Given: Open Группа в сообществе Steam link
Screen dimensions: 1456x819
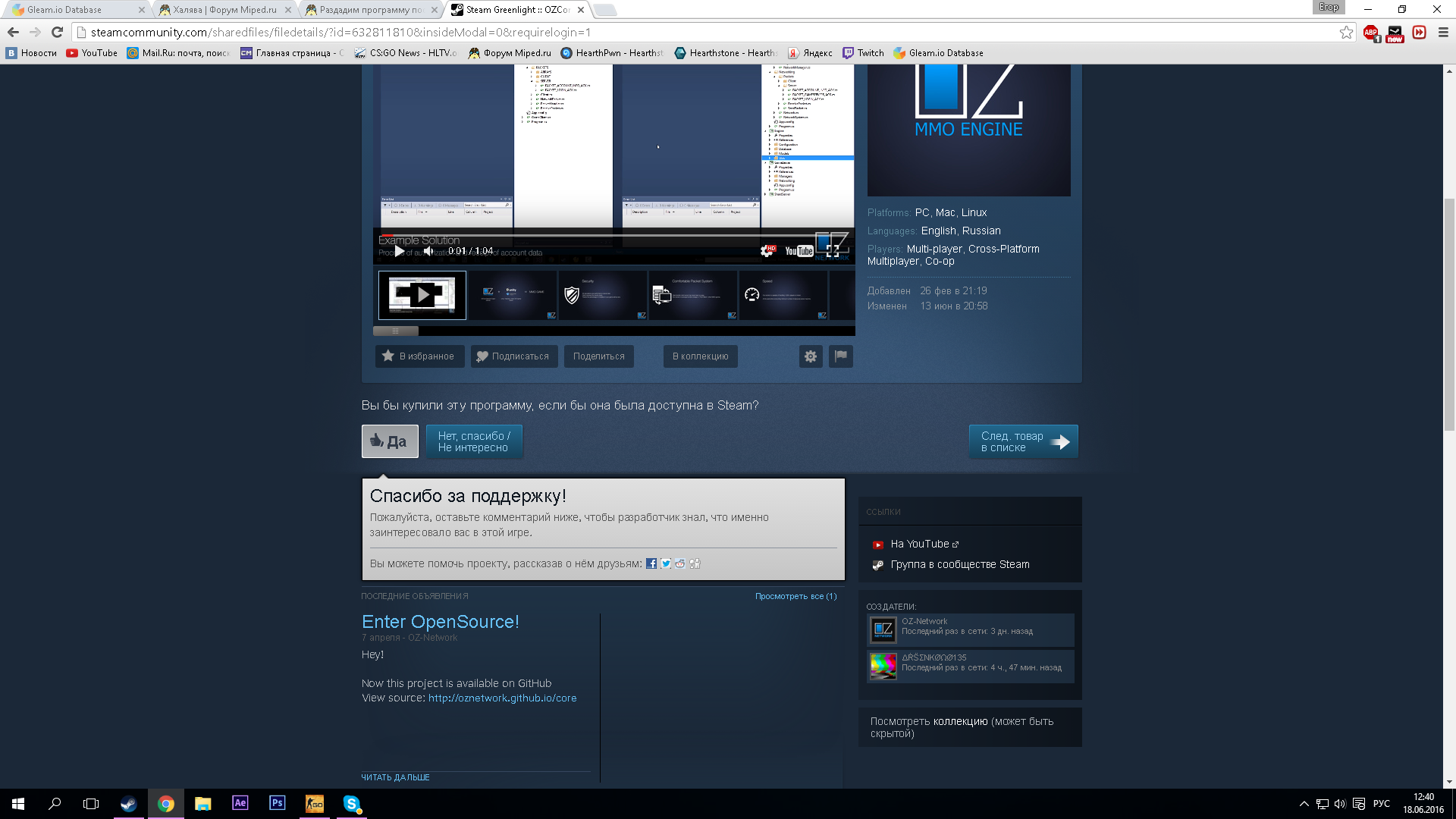Looking at the screenshot, I should pyautogui.click(x=960, y=565).
